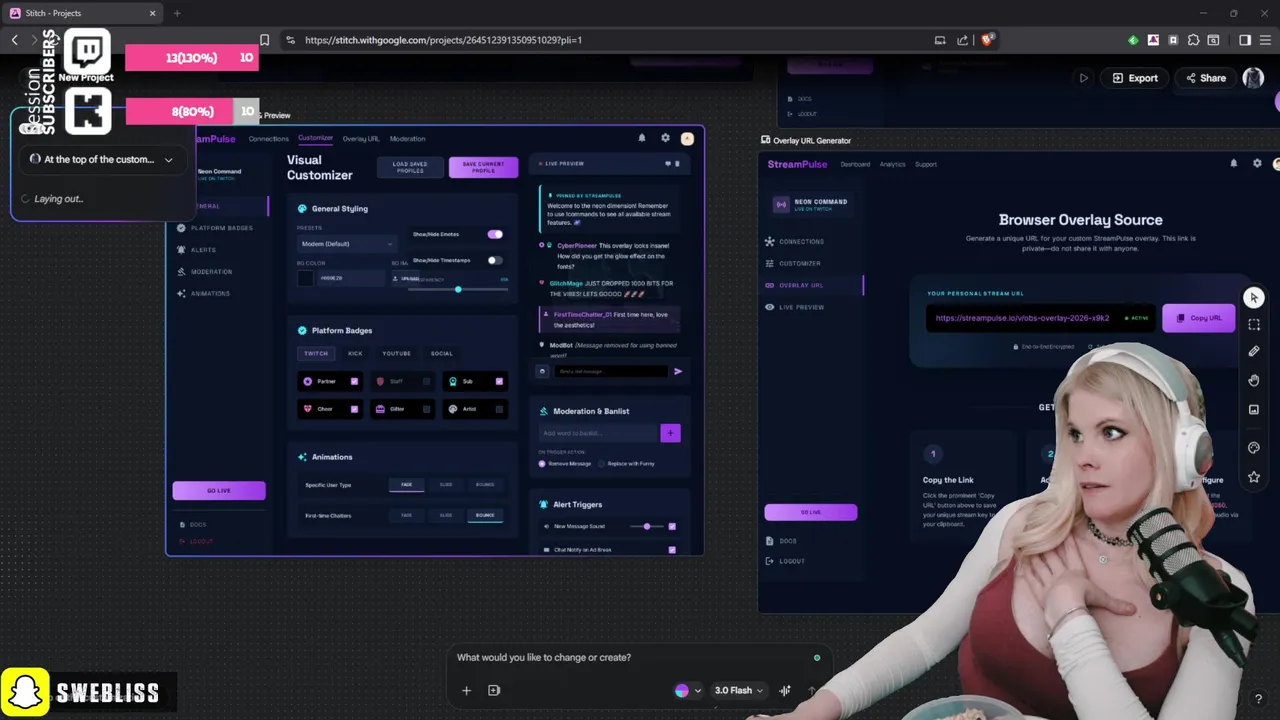This screenshot has width=1280, height=720.
Task: Open the browser hamburger menu
Action: pos(1265,40)
